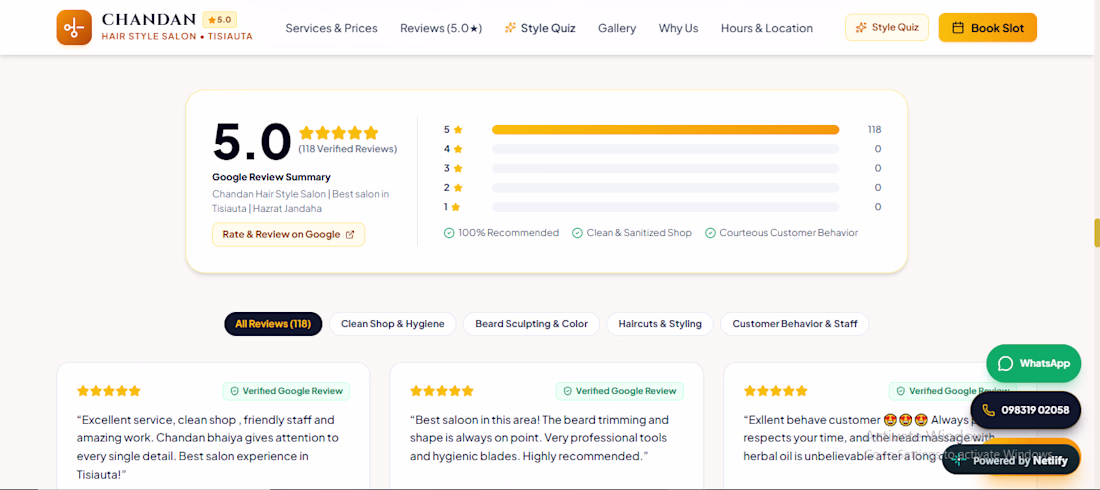
Task: Click the orange scissors salon logo icon
Action: (x=74, y=27)
